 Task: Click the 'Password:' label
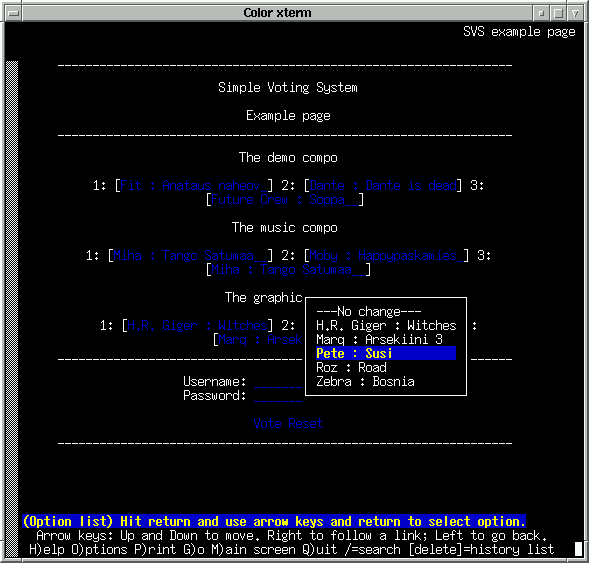coord(214,396)
